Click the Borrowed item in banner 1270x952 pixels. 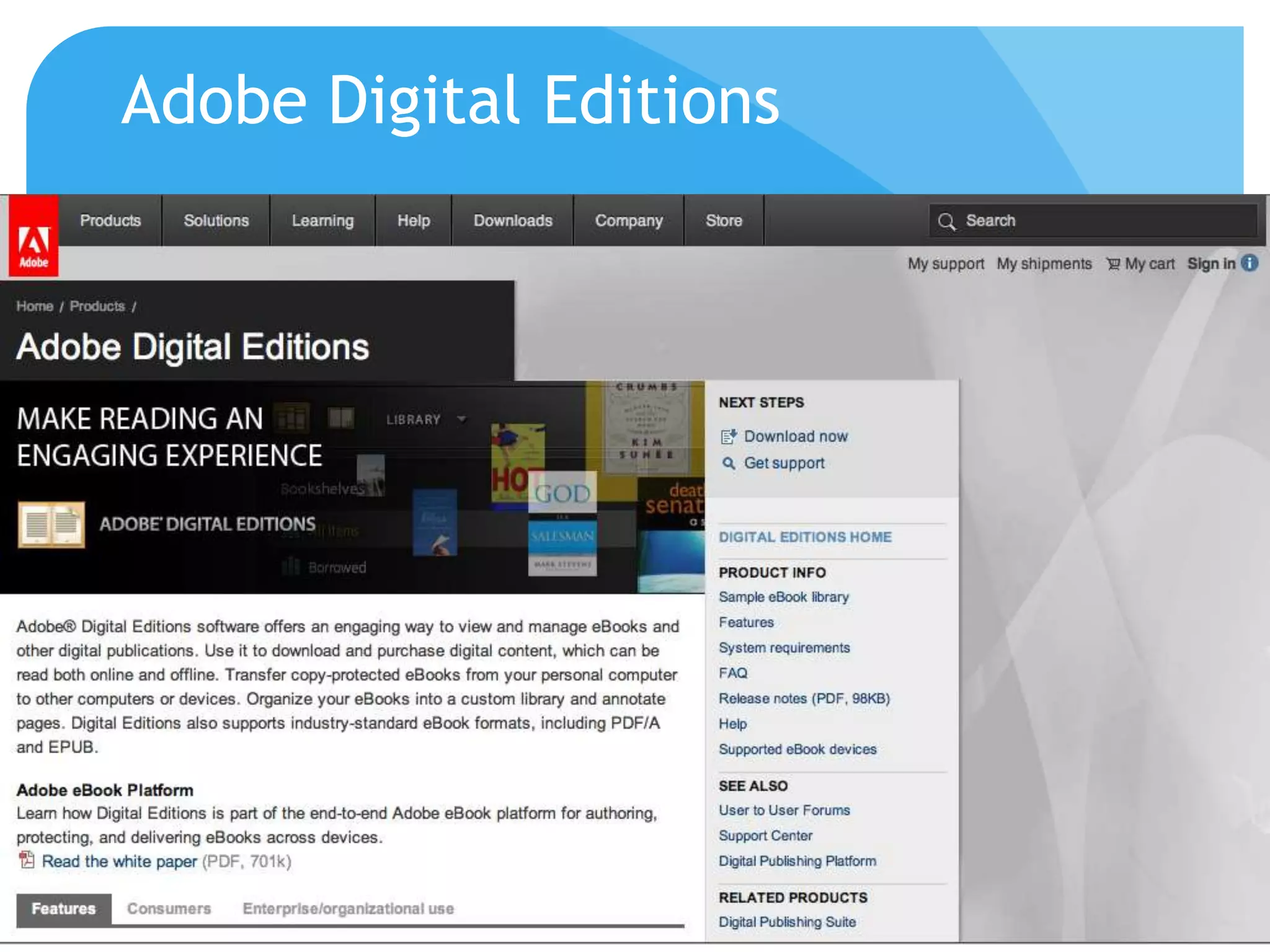pos(337,567)
